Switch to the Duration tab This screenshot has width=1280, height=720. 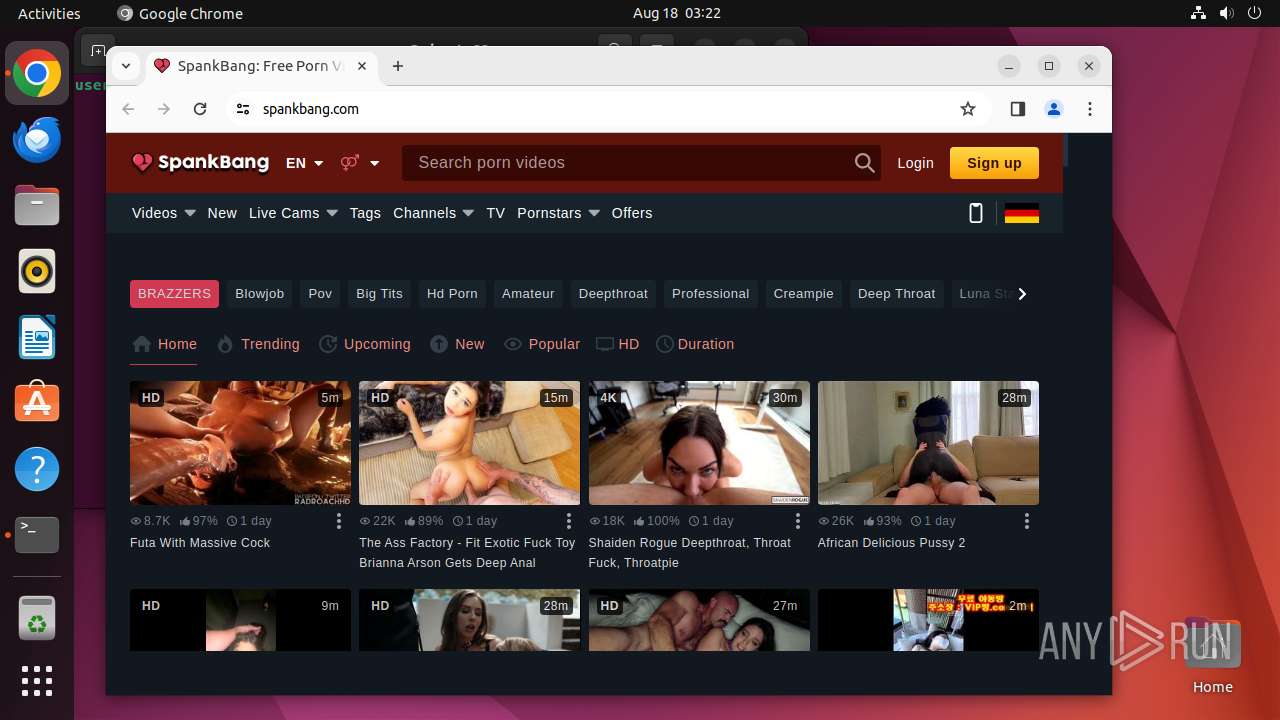tap(695, 344)
